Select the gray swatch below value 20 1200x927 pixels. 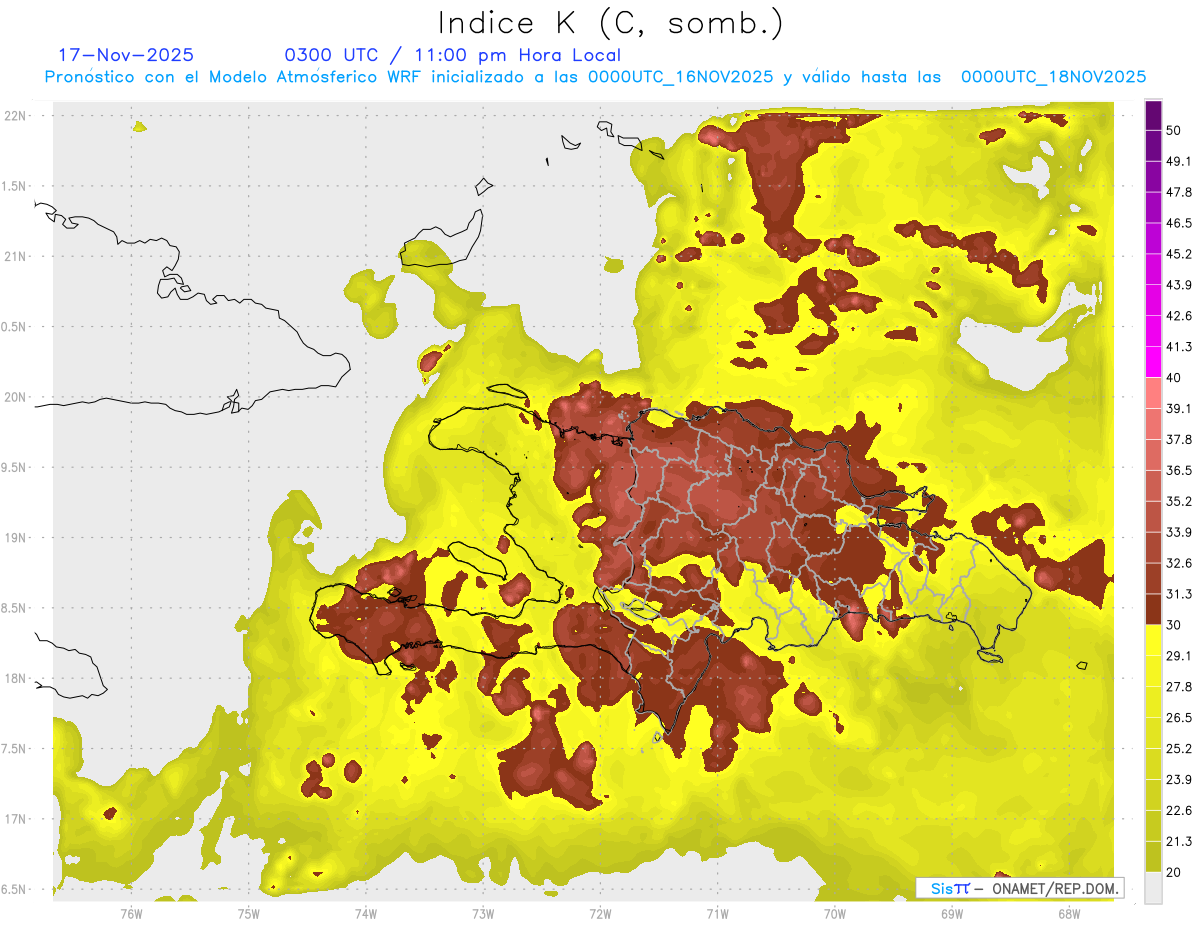tap(1153, 887)
